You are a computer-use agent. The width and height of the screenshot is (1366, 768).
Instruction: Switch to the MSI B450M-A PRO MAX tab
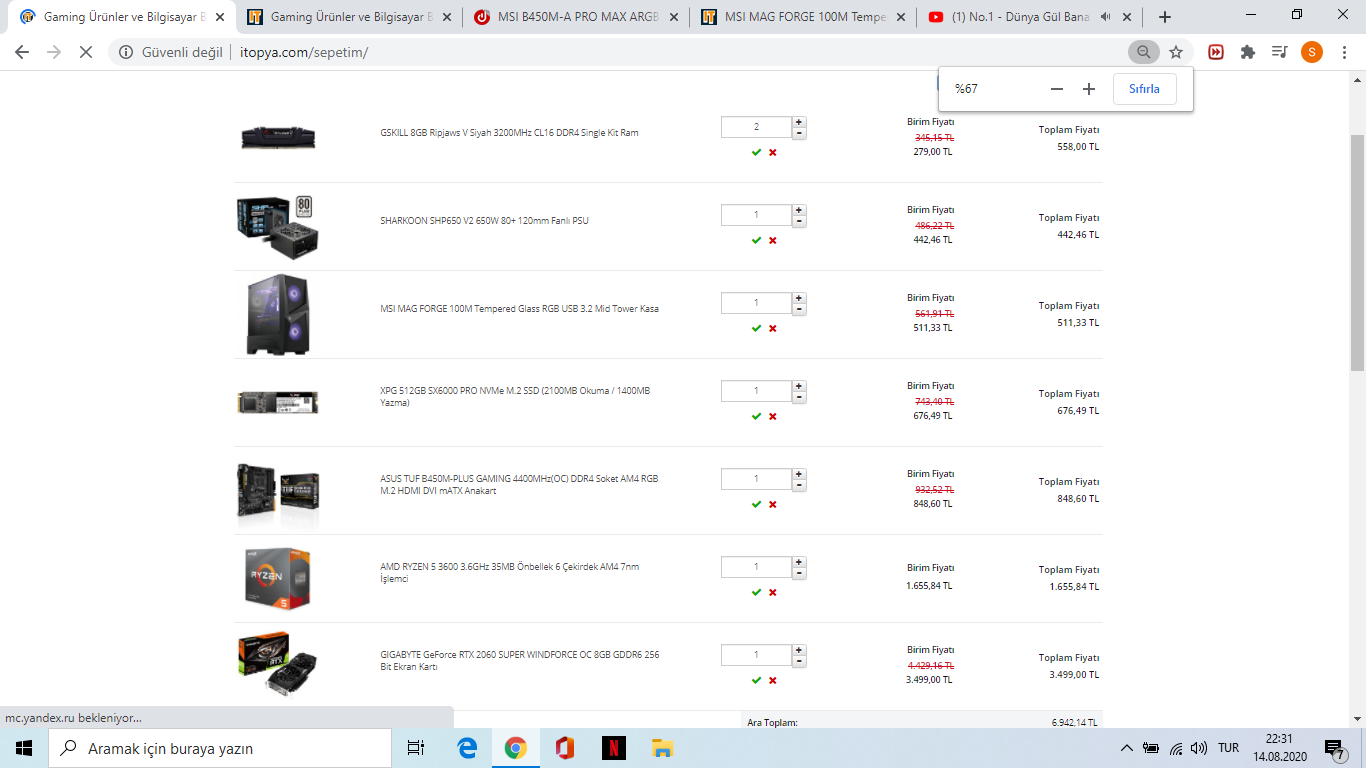pyautogui.click(x=576, y=17)
